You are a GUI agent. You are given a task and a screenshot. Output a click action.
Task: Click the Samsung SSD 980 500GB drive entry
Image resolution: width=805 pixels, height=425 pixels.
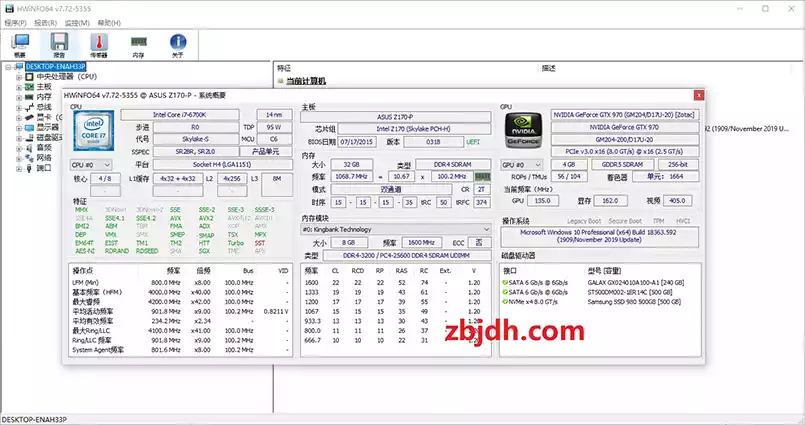point(634,302)
